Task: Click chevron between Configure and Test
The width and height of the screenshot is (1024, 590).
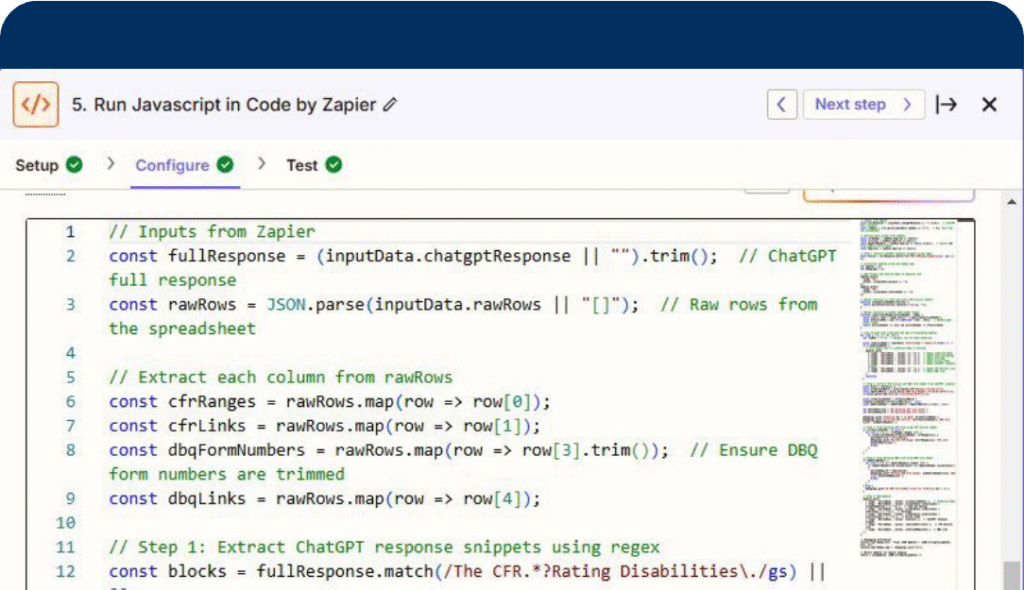Action: click(262, 164)
